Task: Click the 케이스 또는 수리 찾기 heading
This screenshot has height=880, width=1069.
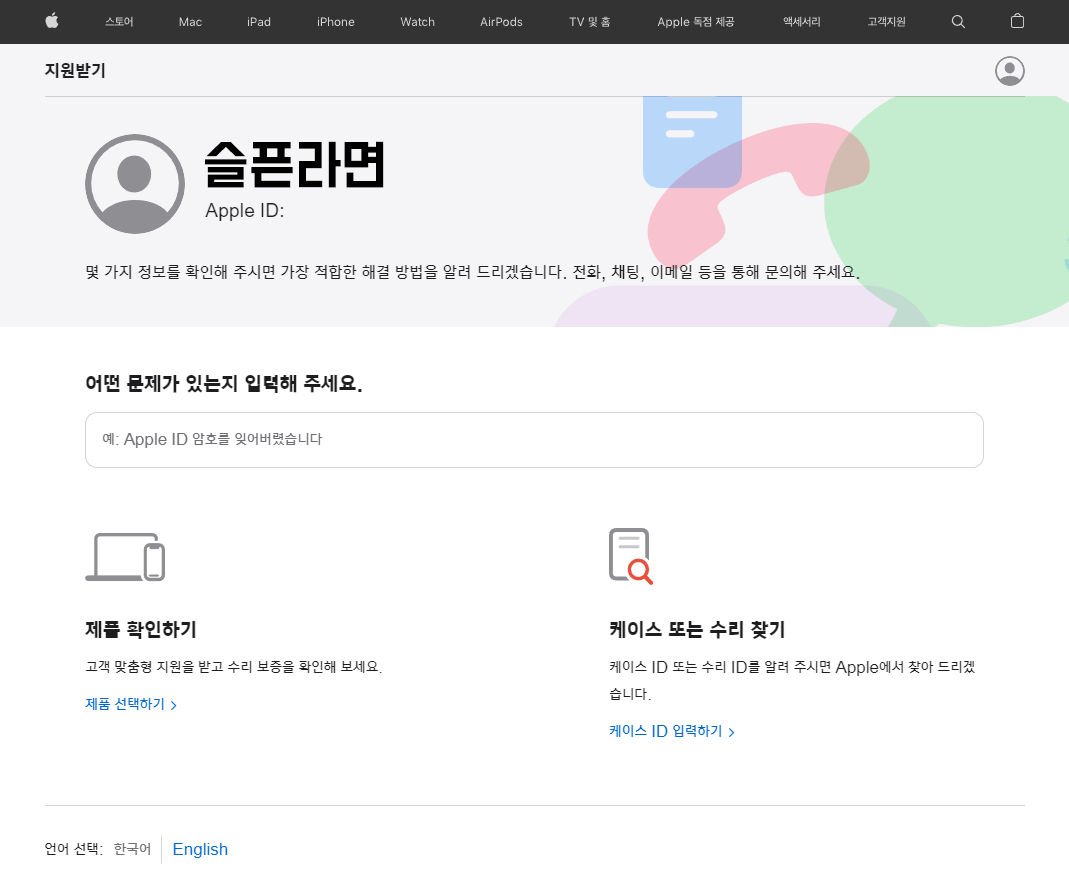Action: click(x=697, y=629)
